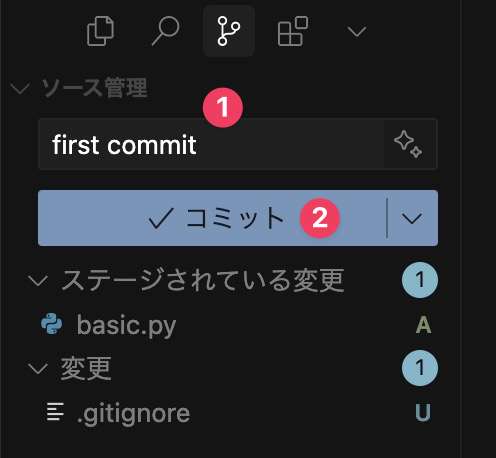
Task: Open the commit options dropdown arrow
Action: tap(412, 218)
